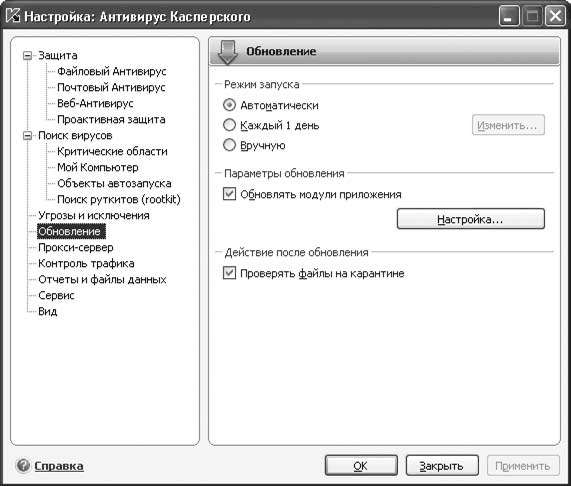This screenshot has width=571, height=486.
Task: Open the Вид appearance settings
Action: 48,311
